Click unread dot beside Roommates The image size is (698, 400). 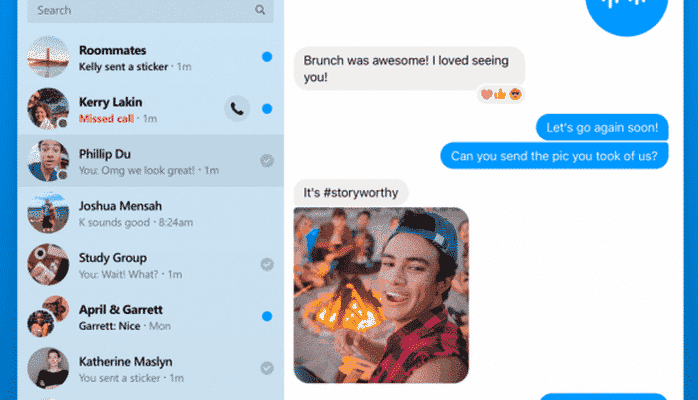(x=267, y=57)
